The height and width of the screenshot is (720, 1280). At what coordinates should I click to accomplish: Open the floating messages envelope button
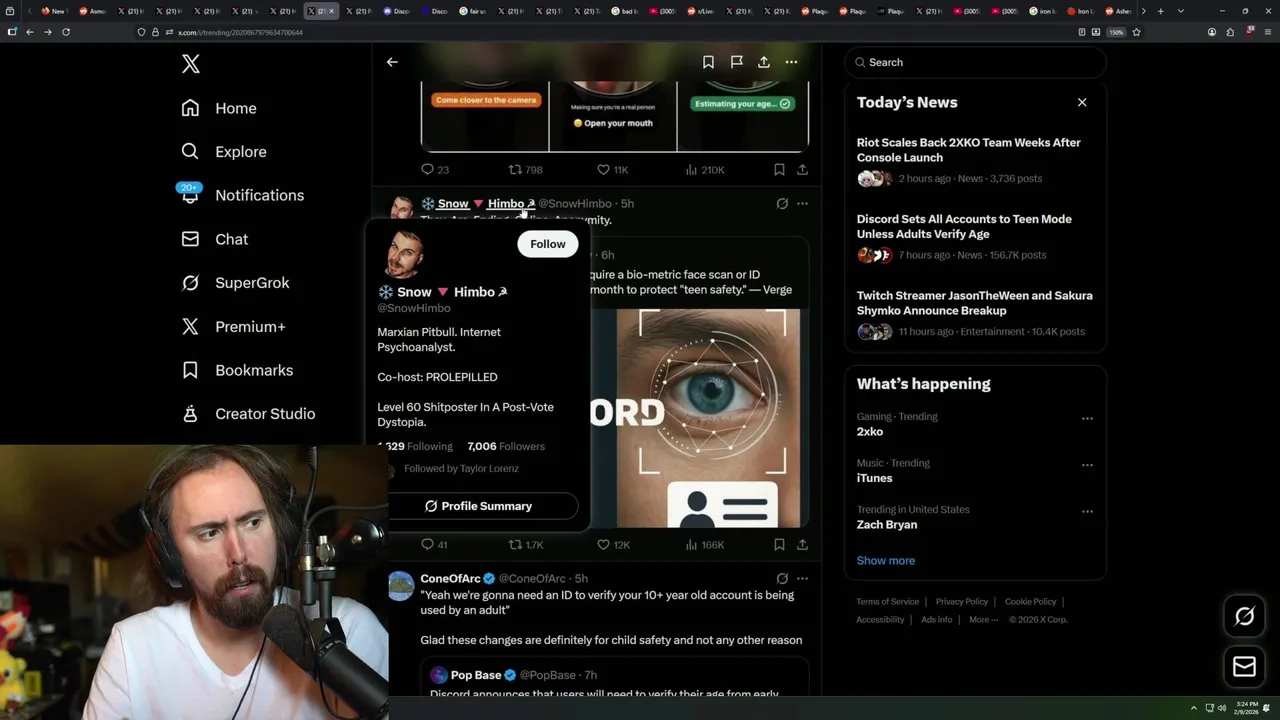(x=1244, y=667)
